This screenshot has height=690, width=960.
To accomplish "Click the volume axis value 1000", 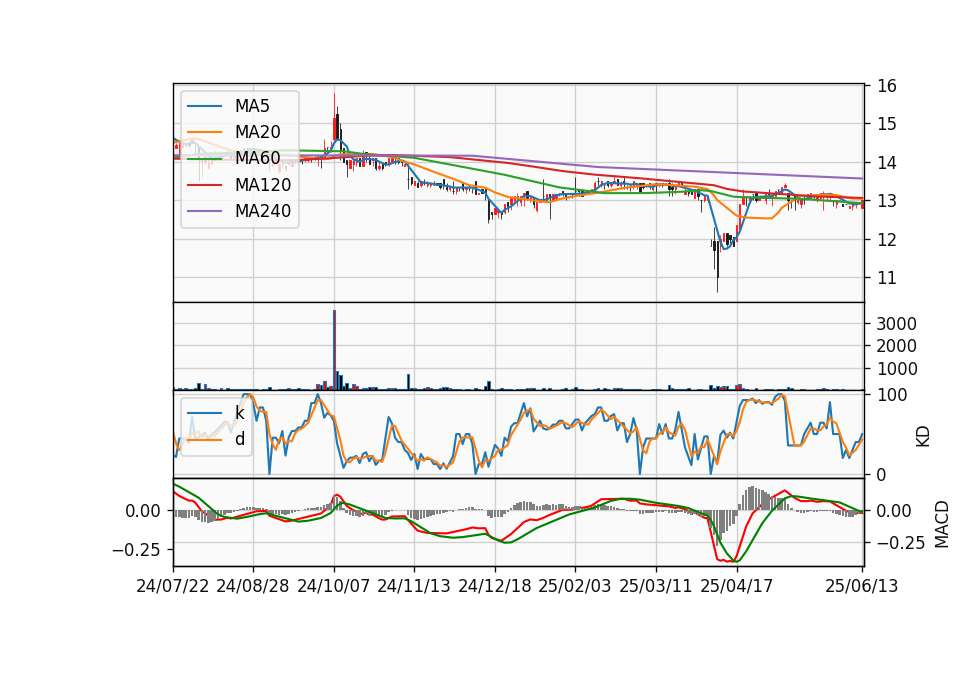I will [896, 369].
